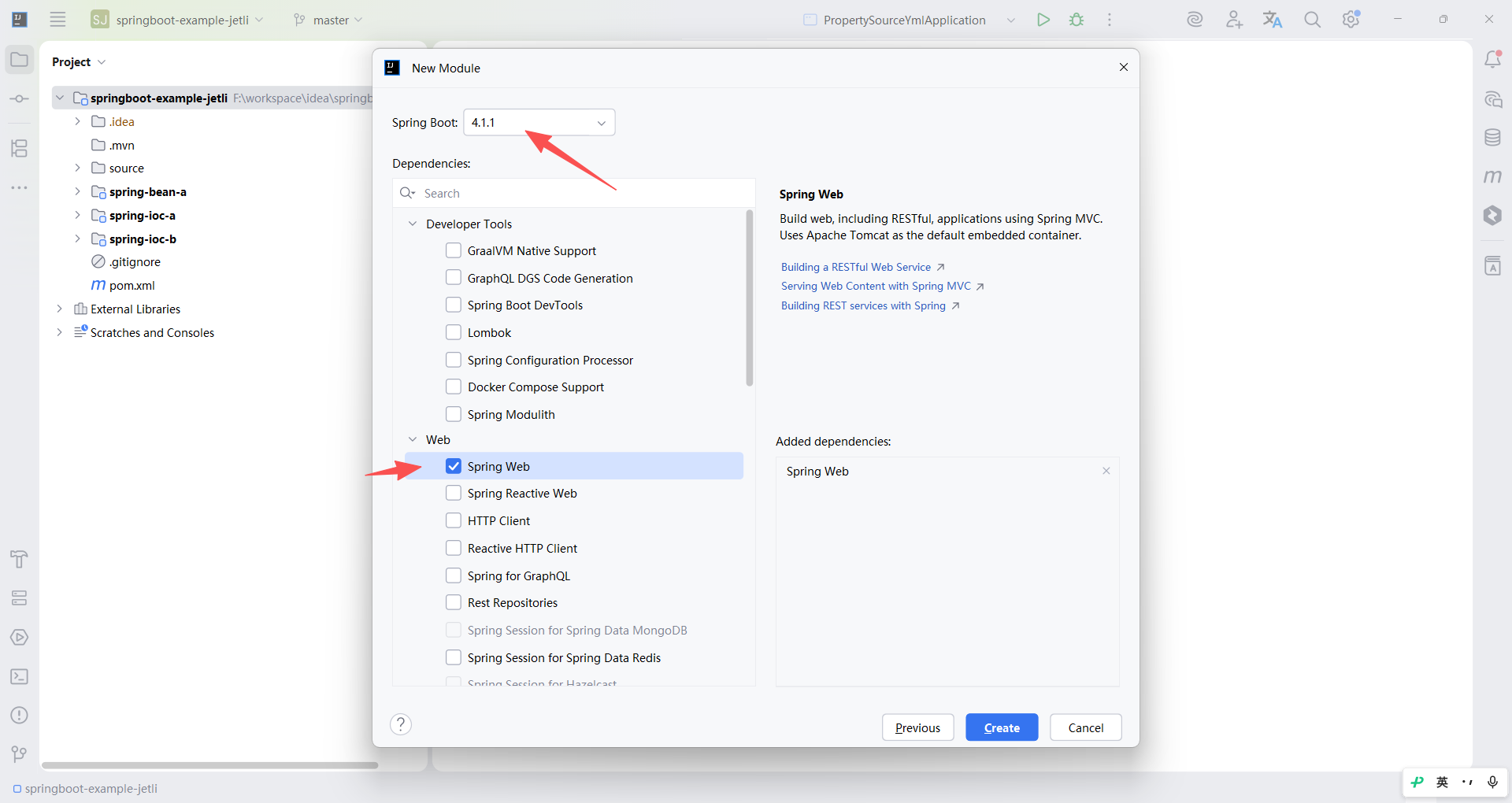Go back with the Previous button
The image size is (1512, 803).
917,727
